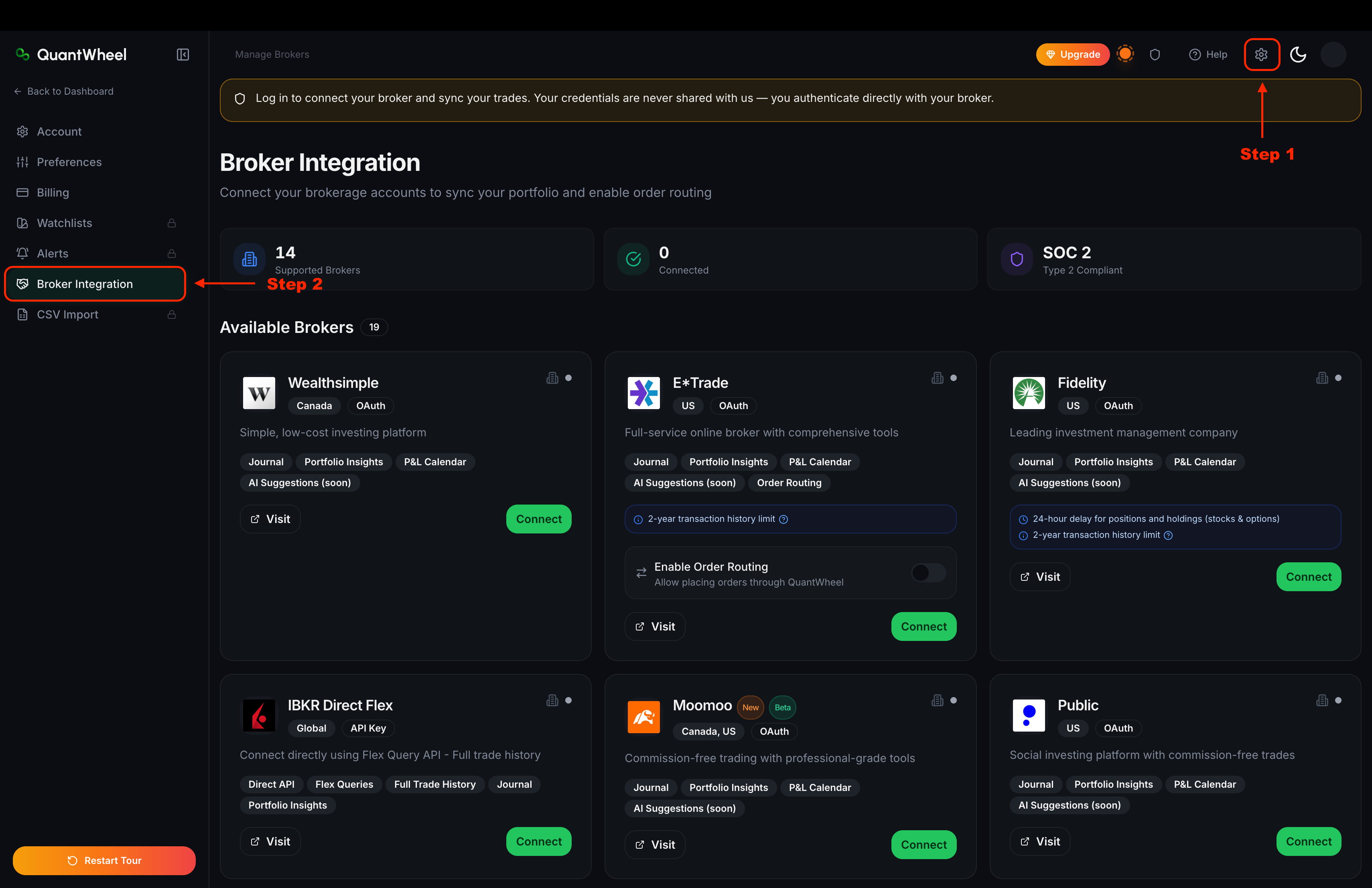Connect the Public broker

point(1309,841)
